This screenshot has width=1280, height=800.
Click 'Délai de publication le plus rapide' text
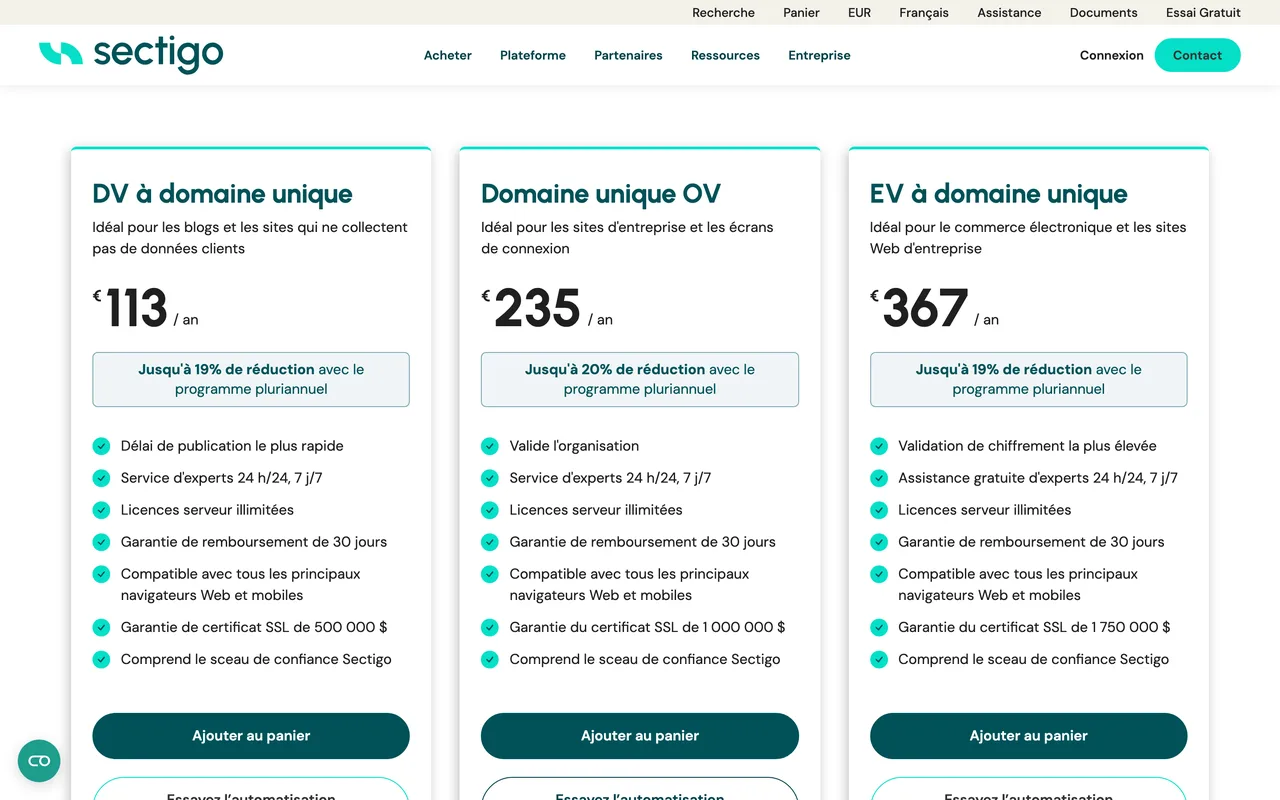point(232,446)
